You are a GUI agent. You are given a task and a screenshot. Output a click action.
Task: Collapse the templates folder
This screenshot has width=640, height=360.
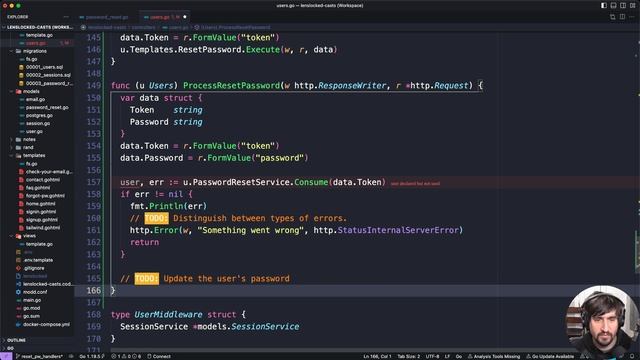click(x=34, y=156)
